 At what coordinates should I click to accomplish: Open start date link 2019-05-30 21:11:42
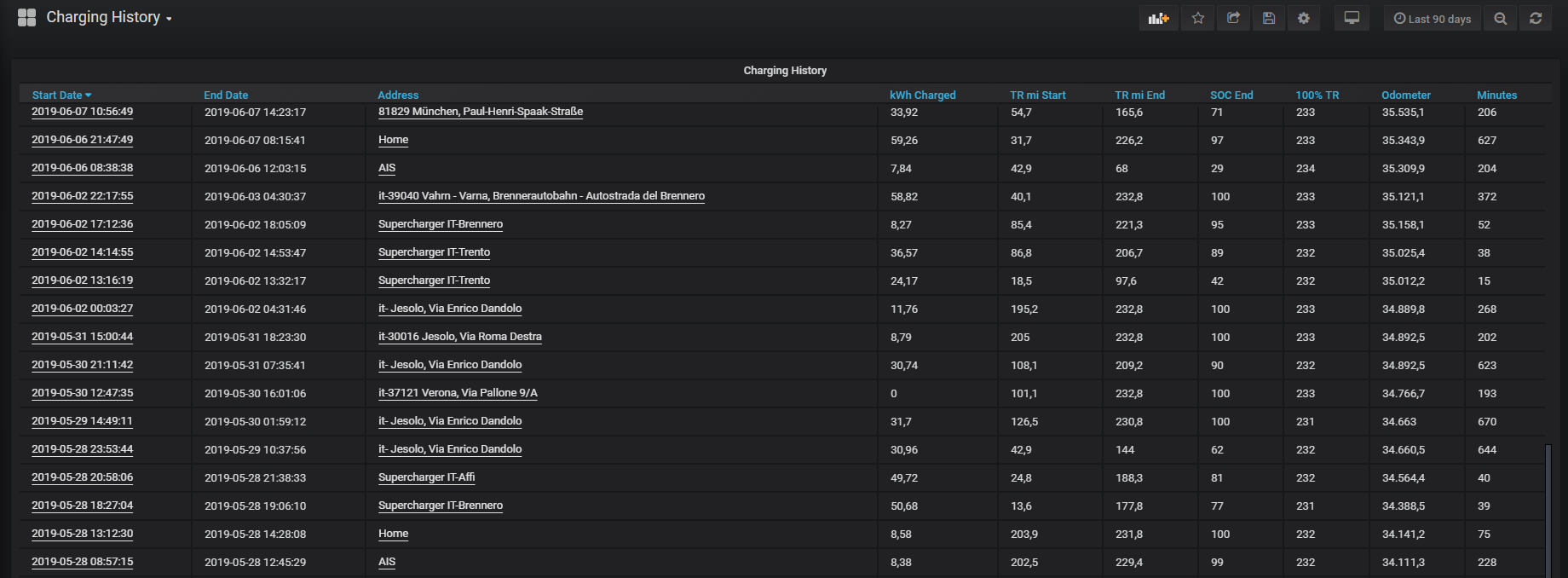click(x=83, y=365)
